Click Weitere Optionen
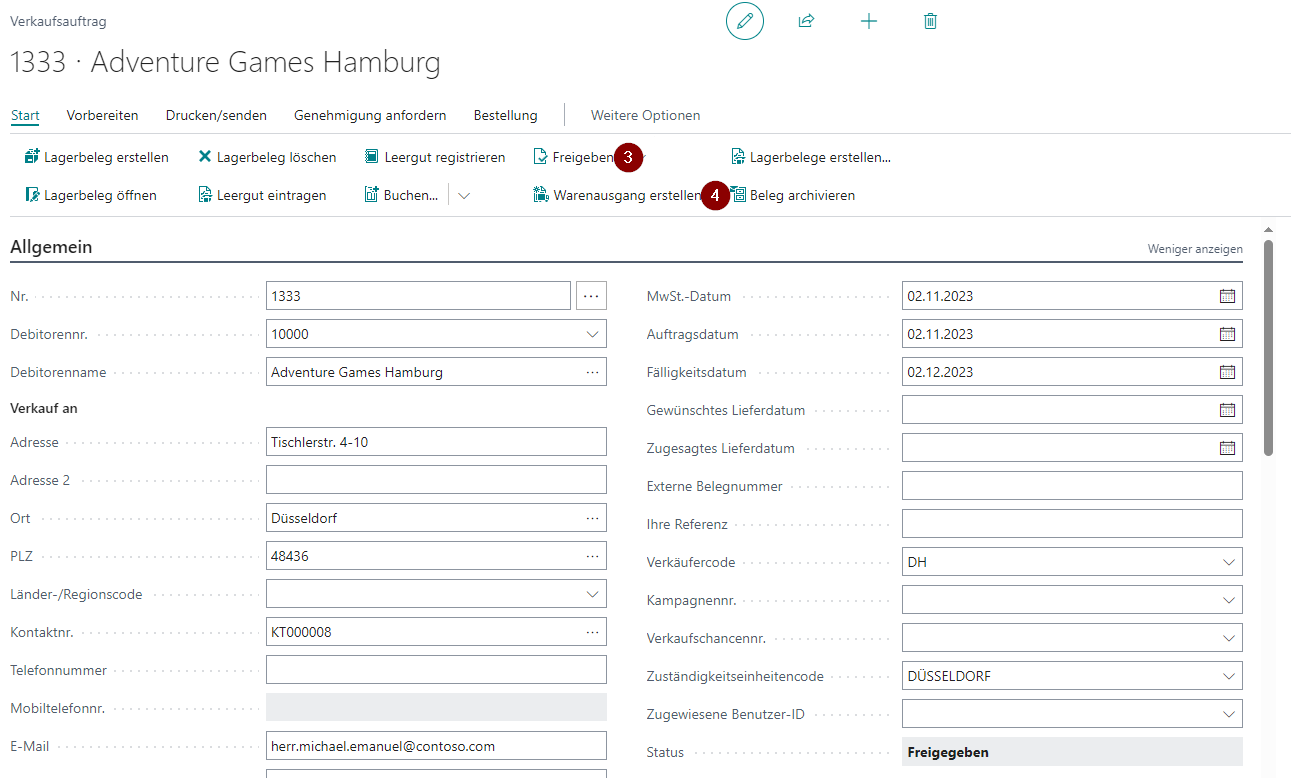1291x778 pixels. point(645,115)
